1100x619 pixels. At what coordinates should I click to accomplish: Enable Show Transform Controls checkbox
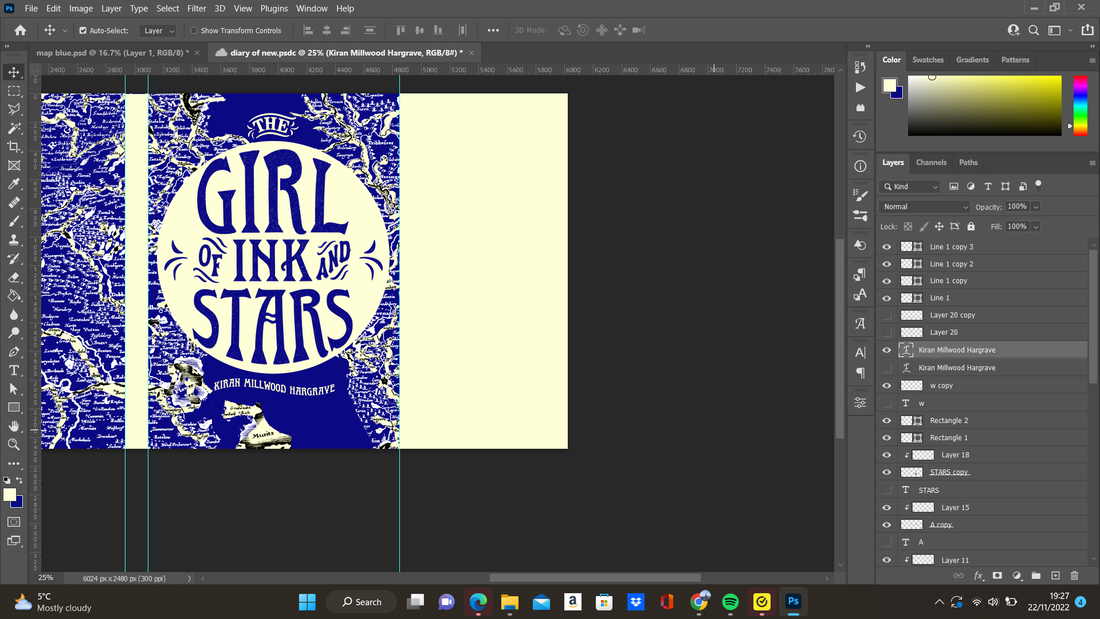tap(194, 31)
